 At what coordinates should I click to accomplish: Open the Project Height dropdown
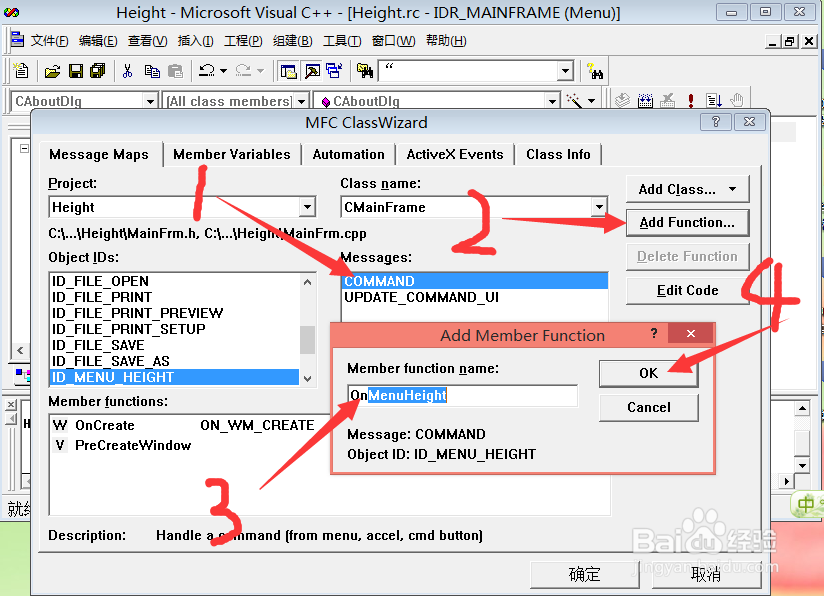pos(307,207)
